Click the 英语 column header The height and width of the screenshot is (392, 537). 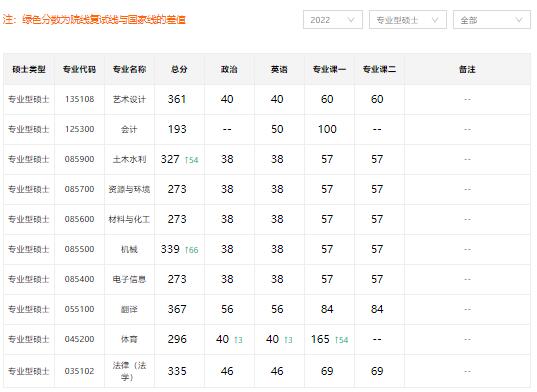click(279, 69)
